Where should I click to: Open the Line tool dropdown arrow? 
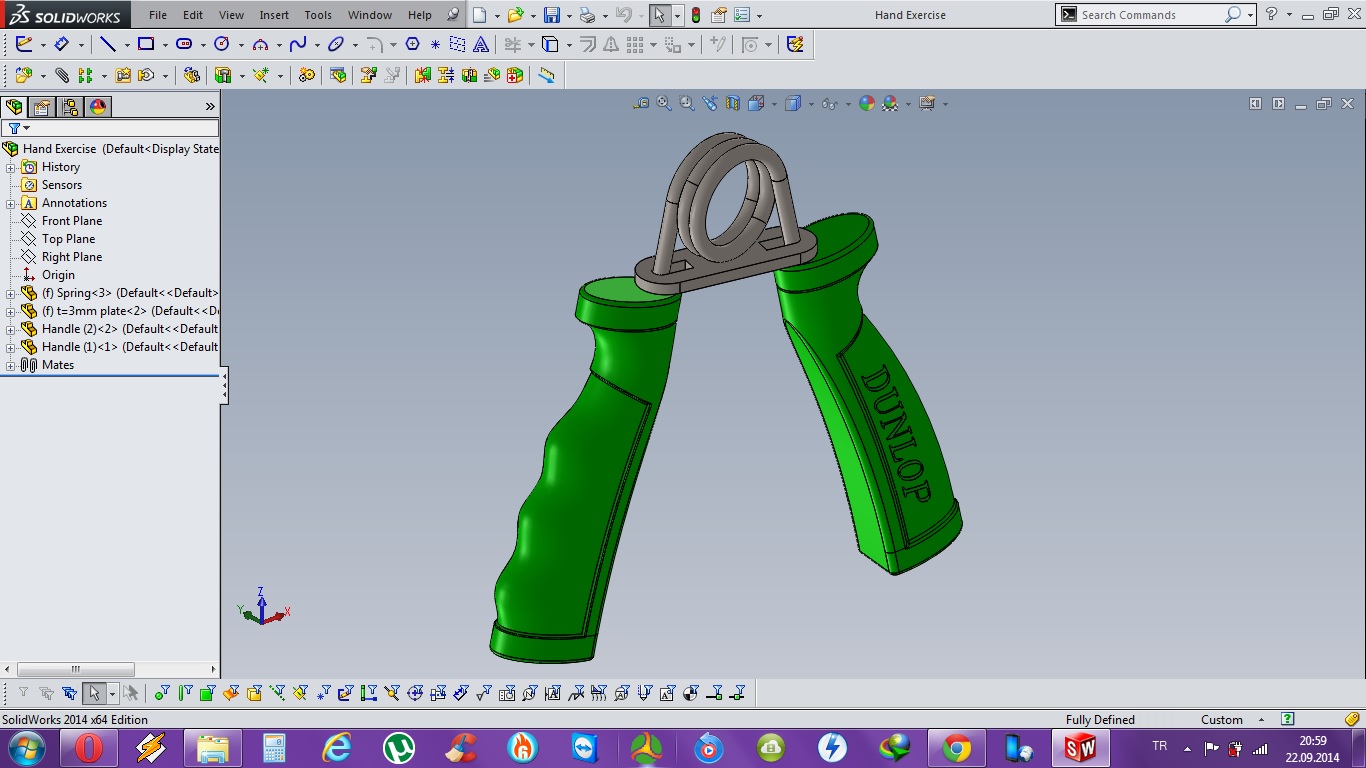click(126, 45)
